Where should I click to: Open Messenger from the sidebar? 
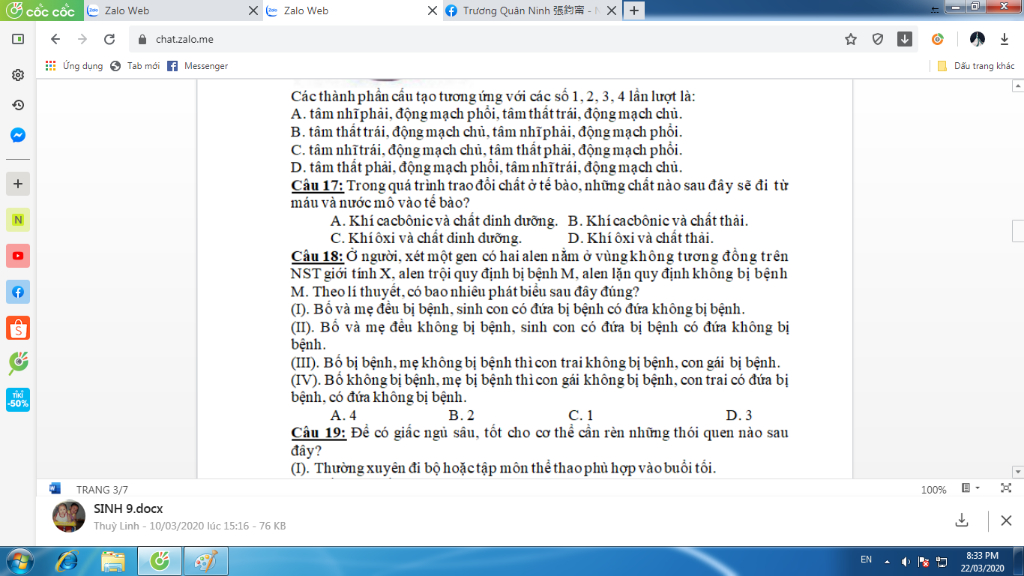coord(18,135)
